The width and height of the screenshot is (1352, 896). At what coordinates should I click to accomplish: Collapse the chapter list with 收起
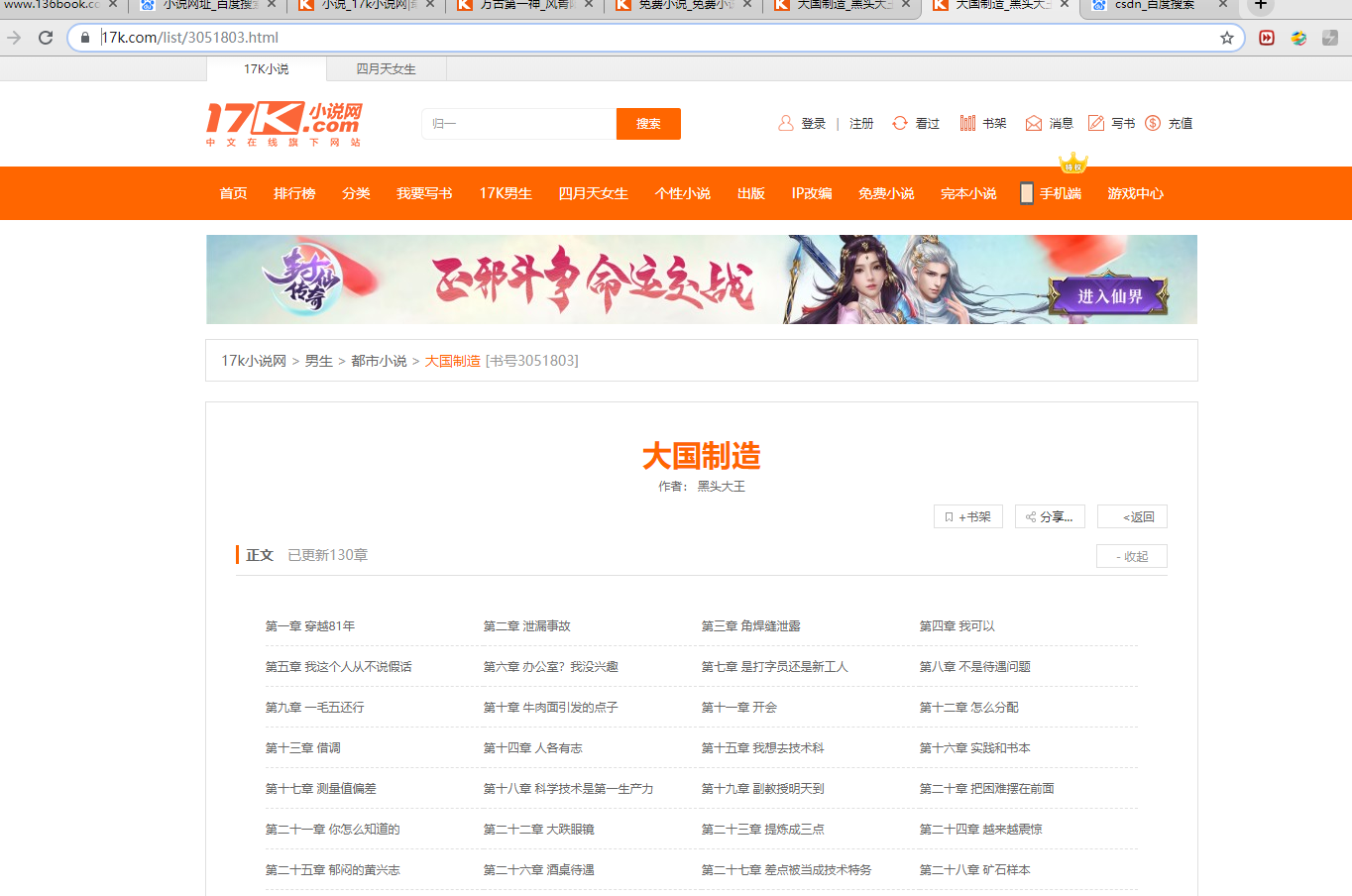(x=1131, y=556)
